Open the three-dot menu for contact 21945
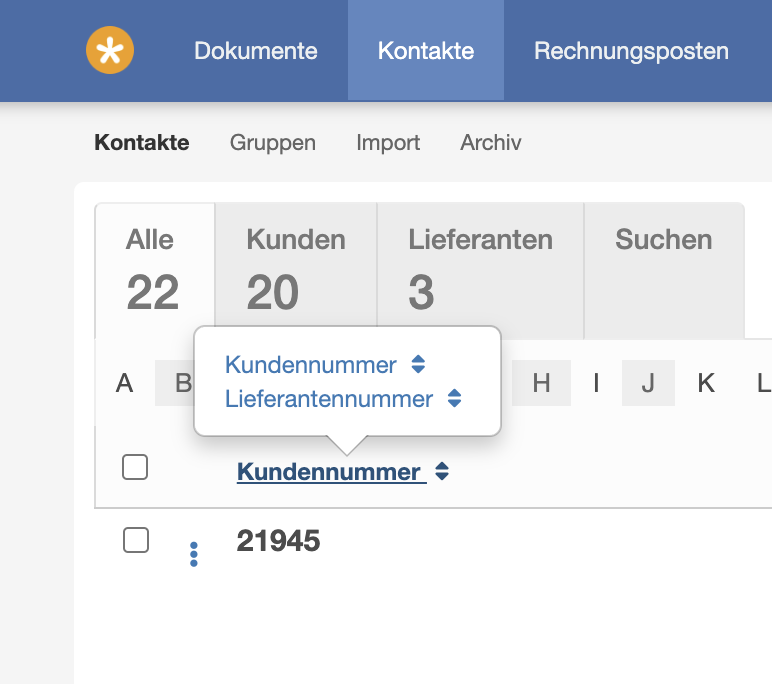This screenshot has height=684, width=772. point(193,554)
